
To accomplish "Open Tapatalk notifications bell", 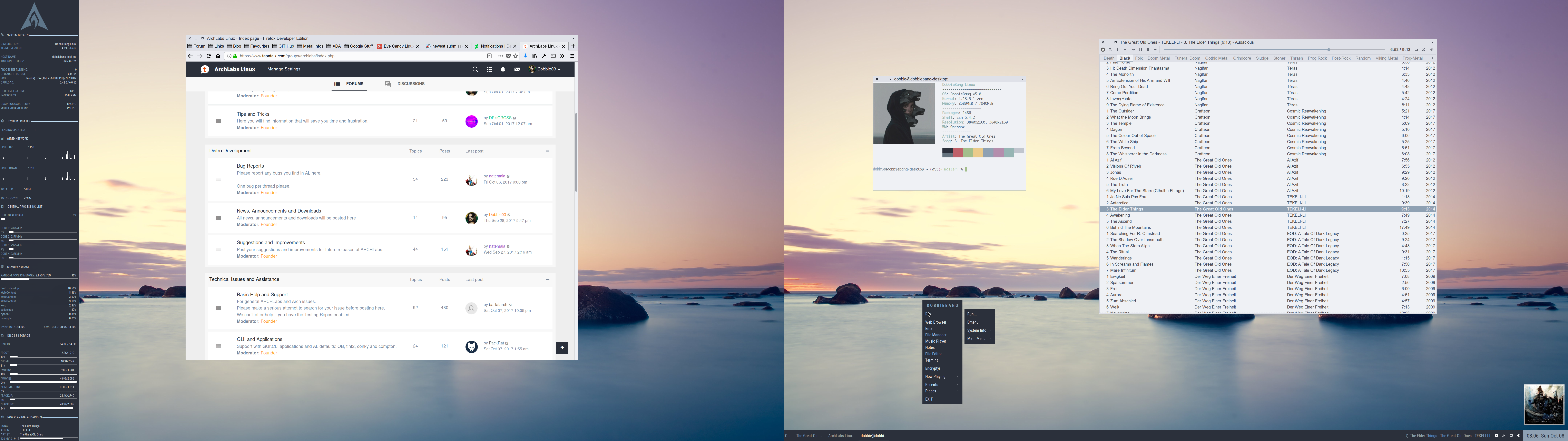I will point(503,69).
